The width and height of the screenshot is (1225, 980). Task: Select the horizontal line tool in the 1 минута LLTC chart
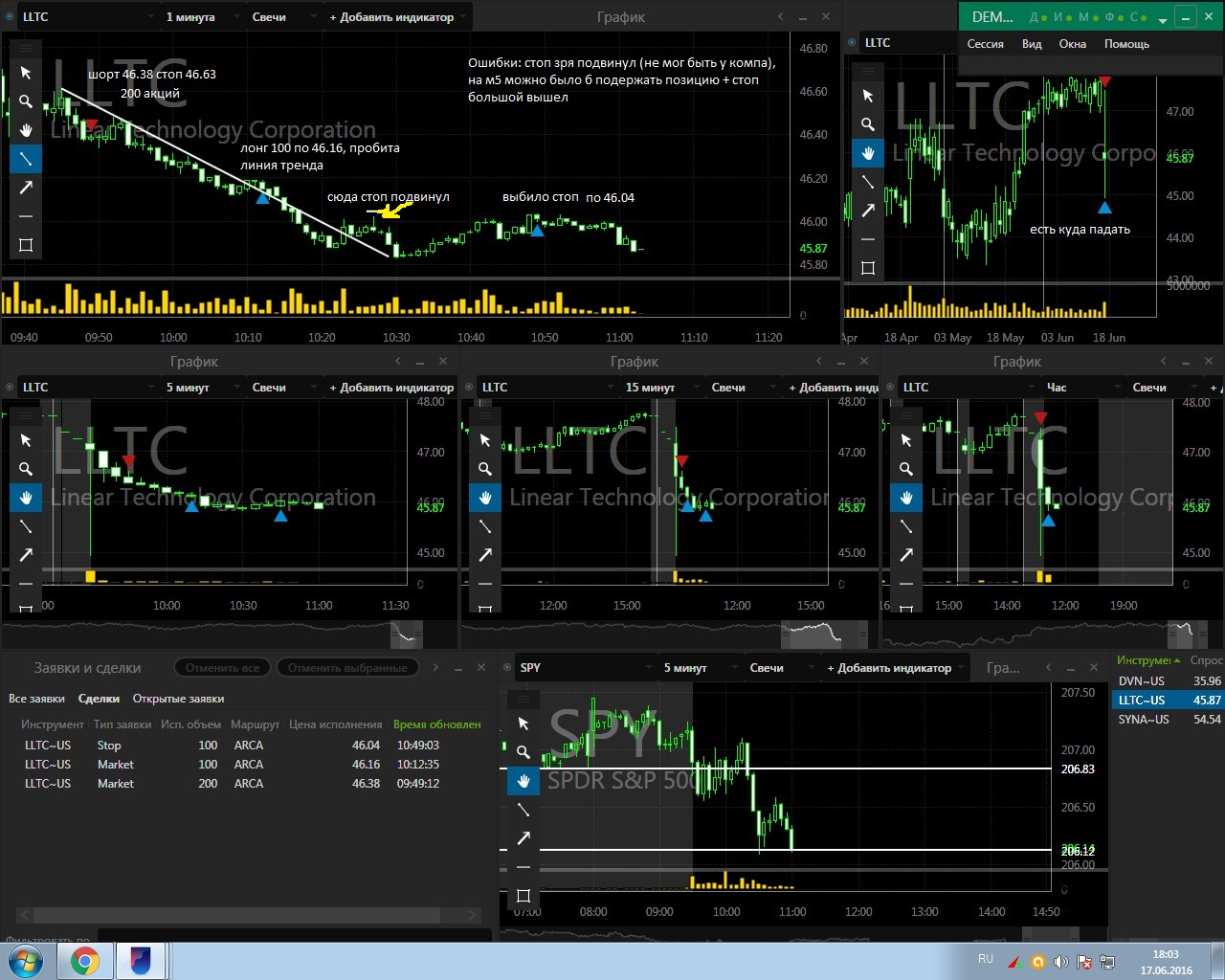pyautogui.click(x=26, y=216)
